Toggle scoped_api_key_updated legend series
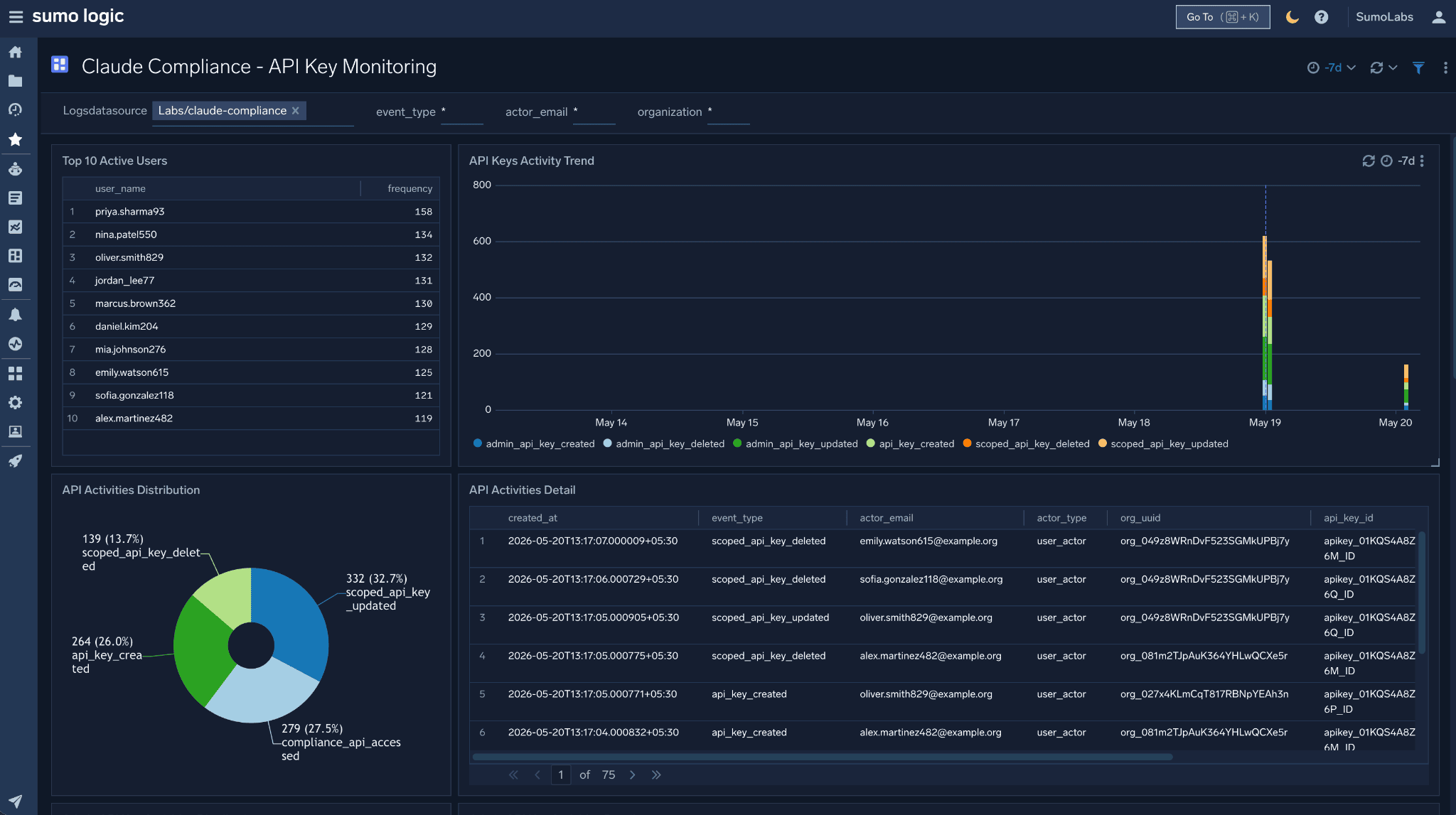The height and width of the screenshot is (815, 1456). point(1164,443)
